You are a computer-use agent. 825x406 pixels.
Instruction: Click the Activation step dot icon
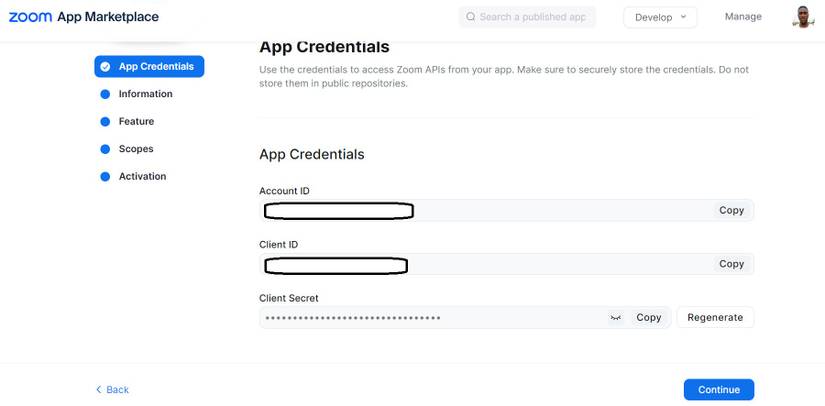click(x=105, y=177)
